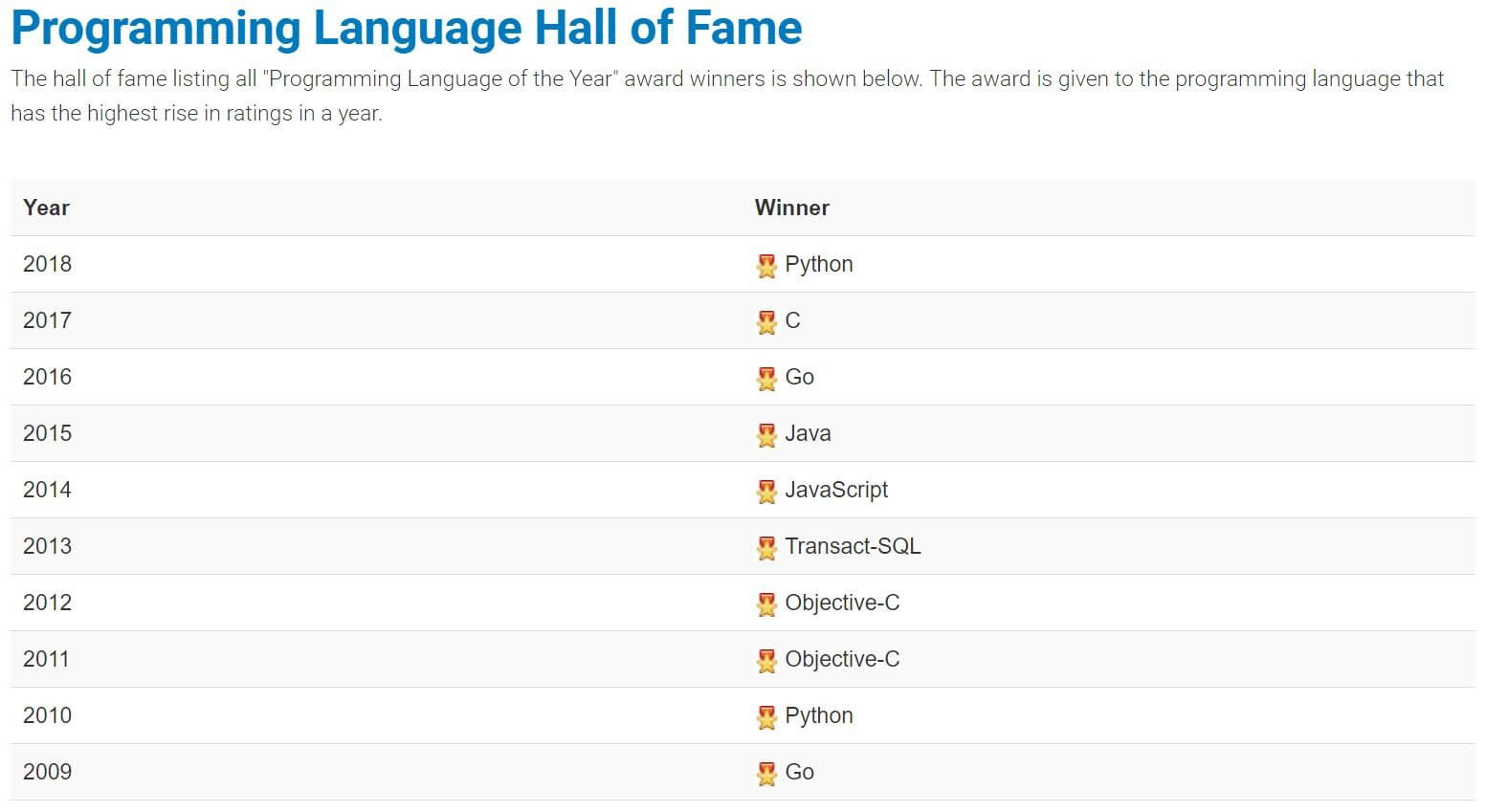Click the award medal icon beside 2018 Python
The image size is (1486, 812).
766,266
